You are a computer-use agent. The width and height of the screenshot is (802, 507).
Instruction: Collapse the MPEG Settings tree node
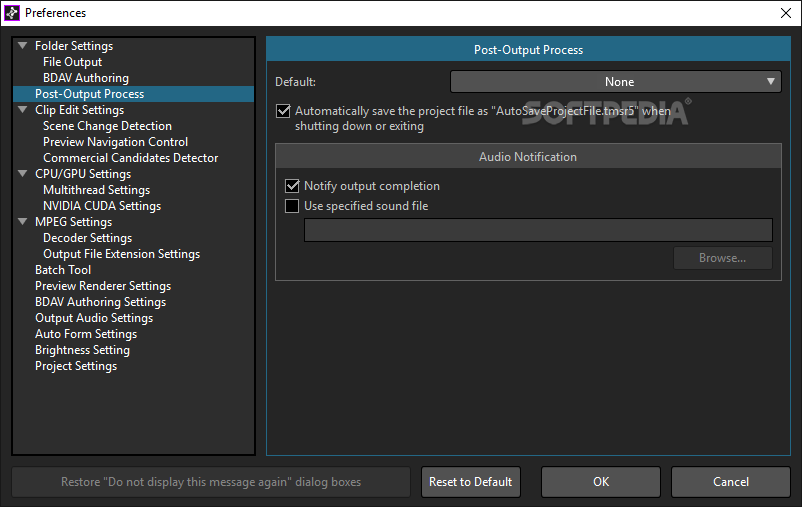click(23, 222)
